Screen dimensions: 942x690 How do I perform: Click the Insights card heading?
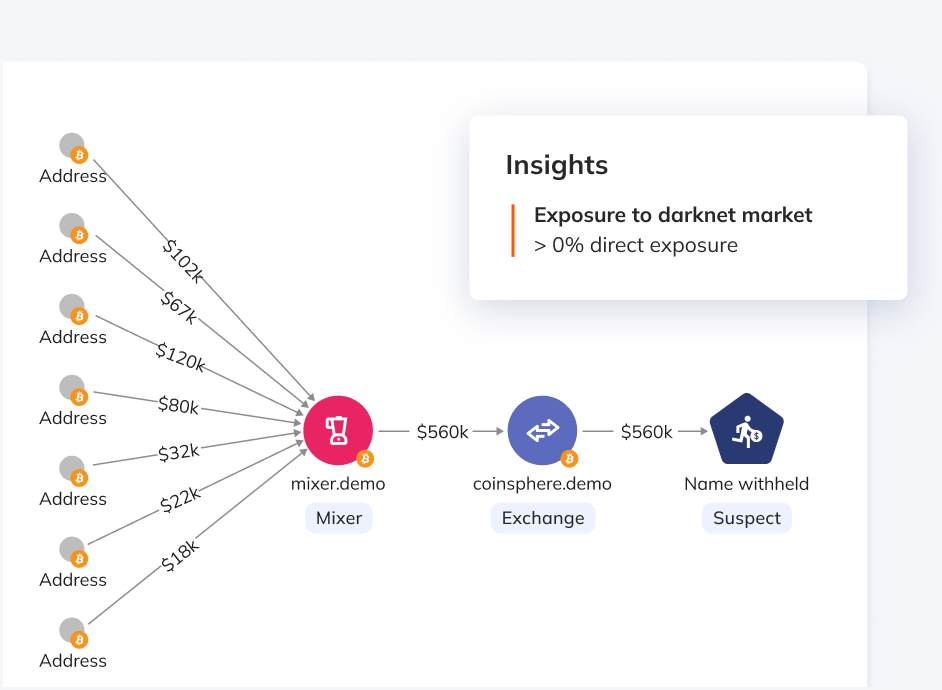pyautogui.click(x=556, y=165)
